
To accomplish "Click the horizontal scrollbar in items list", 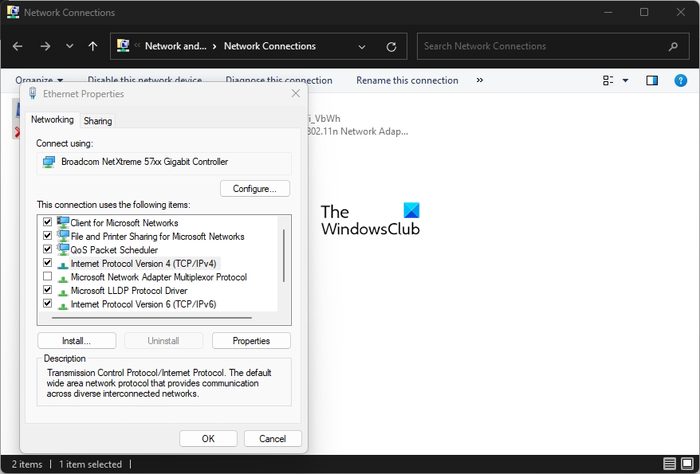I will 152,318.
